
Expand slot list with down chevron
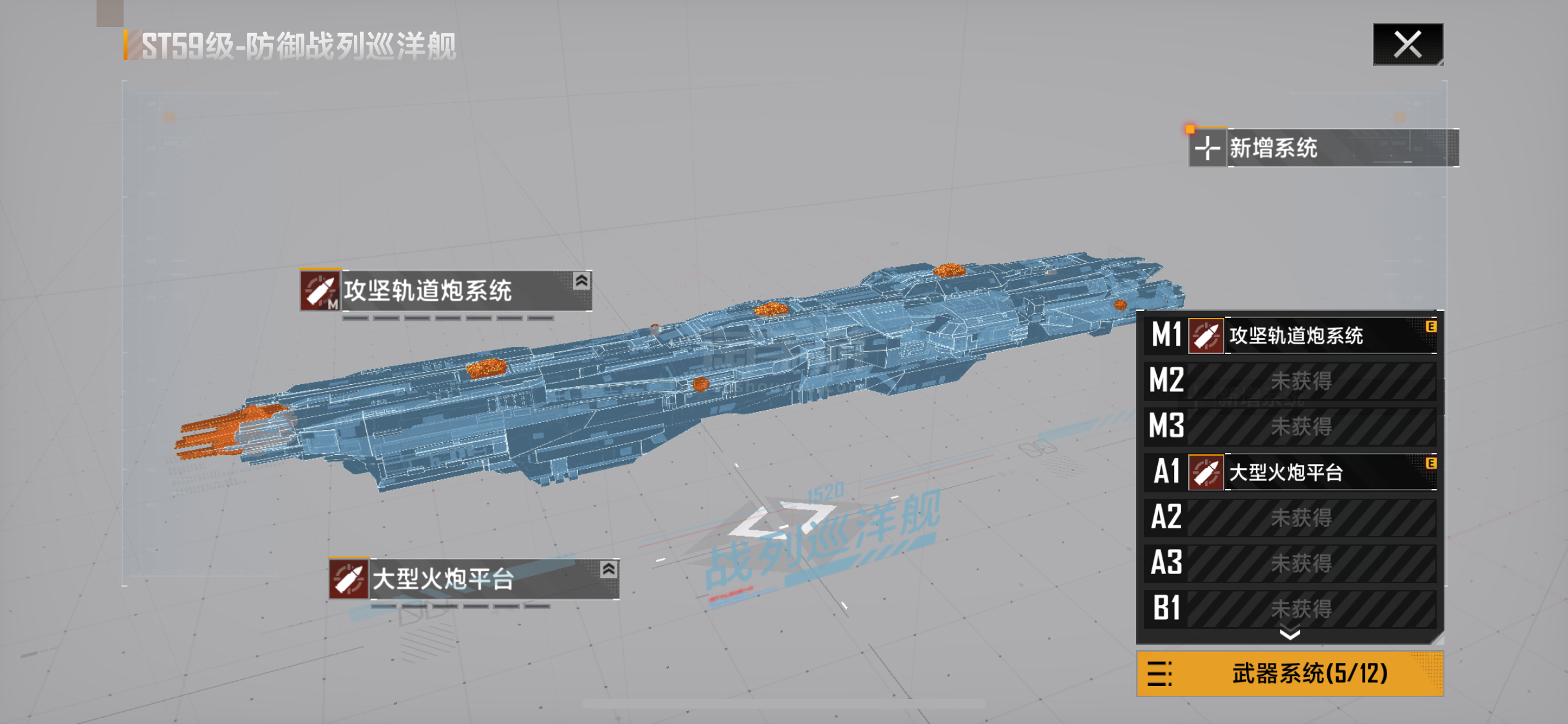pos(1290,634)
